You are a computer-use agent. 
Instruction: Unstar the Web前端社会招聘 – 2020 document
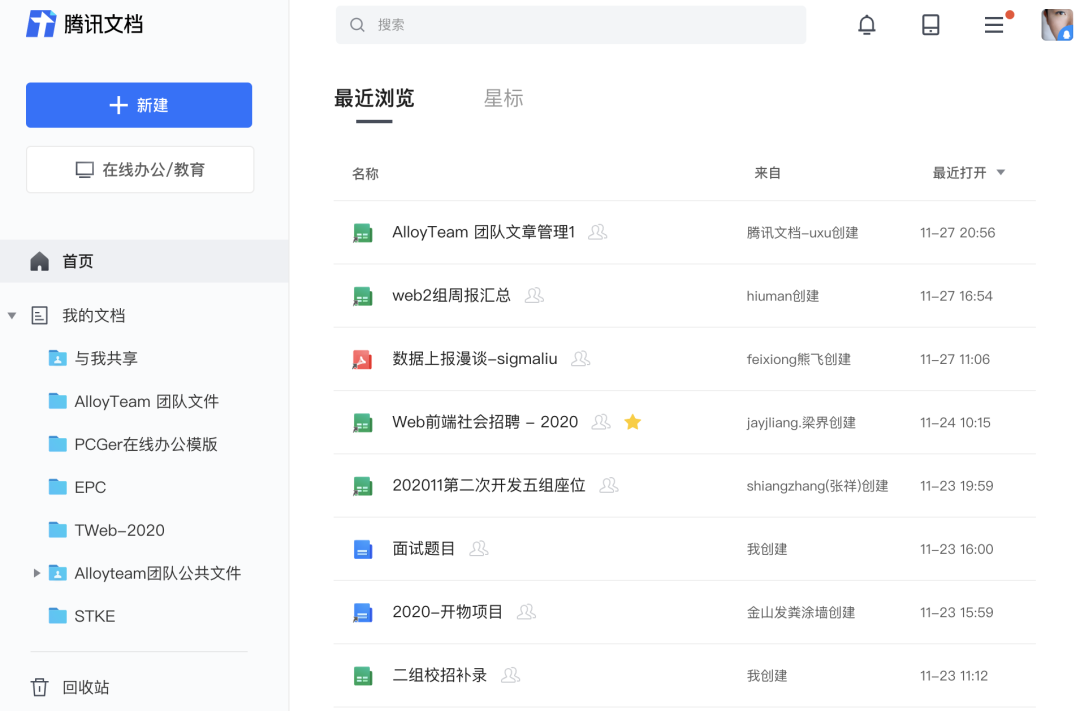click(x=632, y=422)
